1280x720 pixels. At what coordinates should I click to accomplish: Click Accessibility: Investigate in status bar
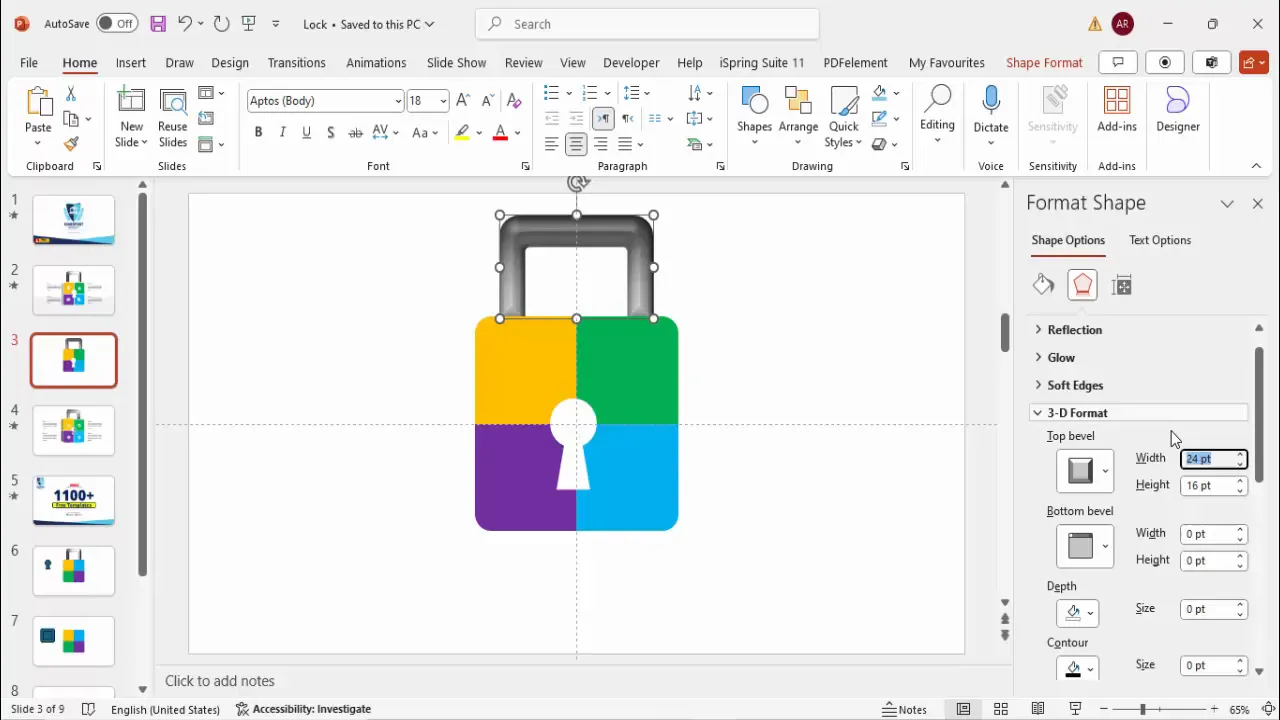click(303, 709)
